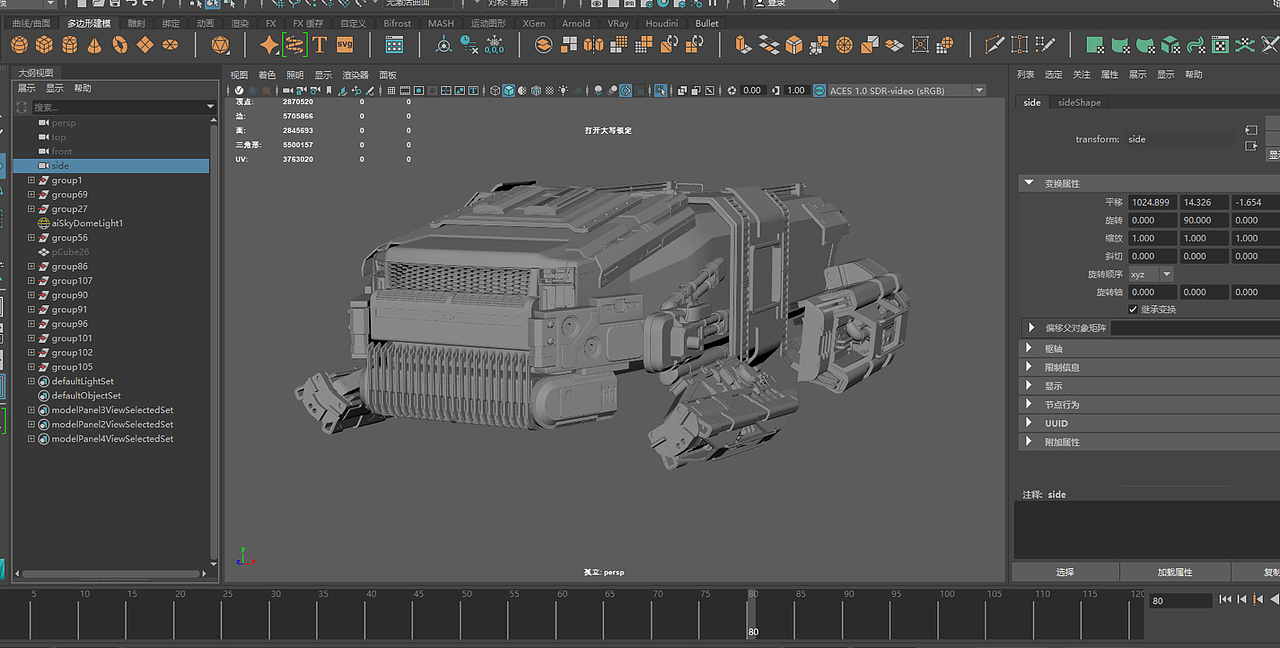Open the outliner 展示 menu
Viewport: 1280px width, 648px height.
click(x=27, y=88)
